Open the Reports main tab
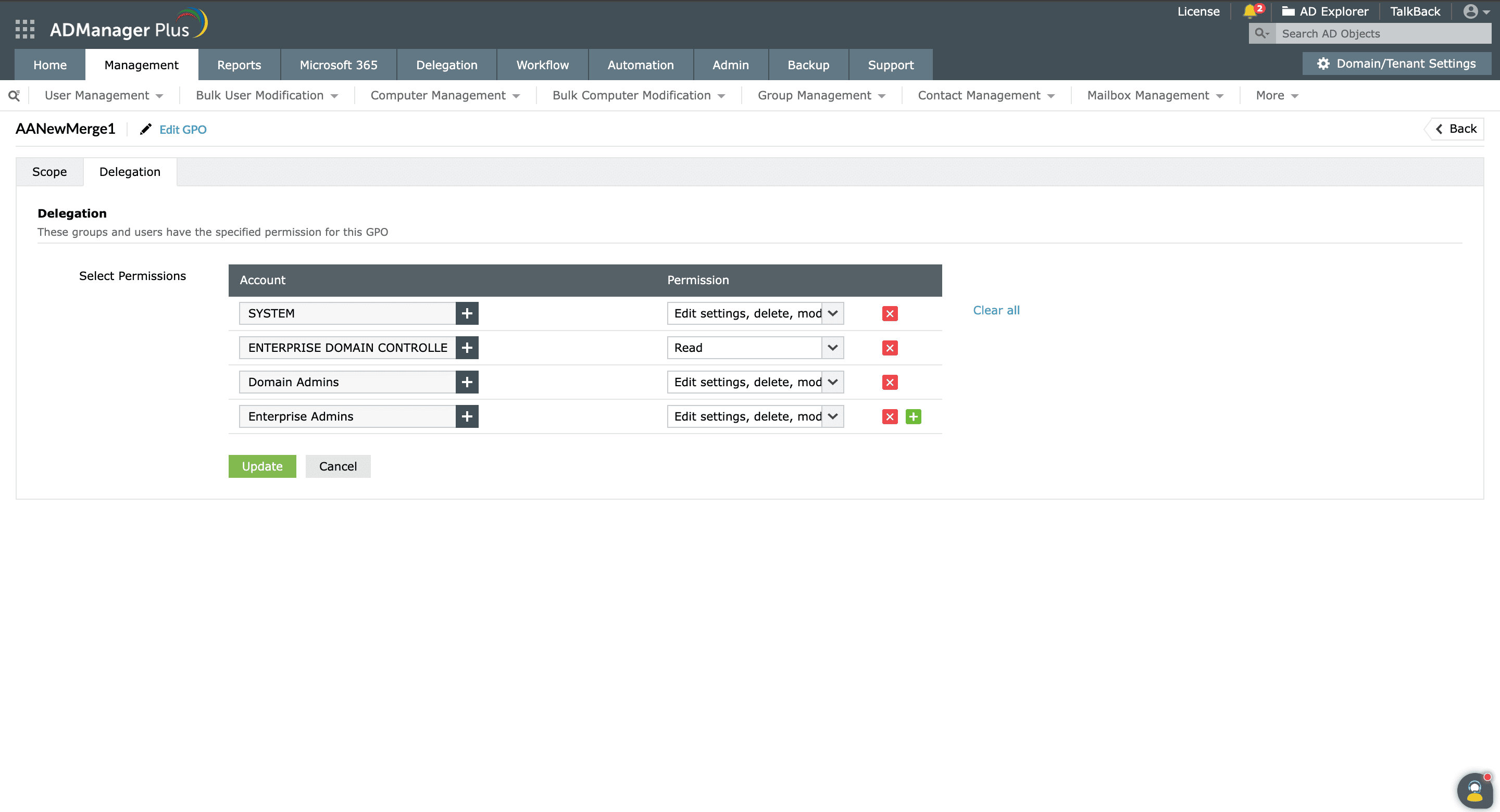1500x812 pixels. click(x=239, y=65)
